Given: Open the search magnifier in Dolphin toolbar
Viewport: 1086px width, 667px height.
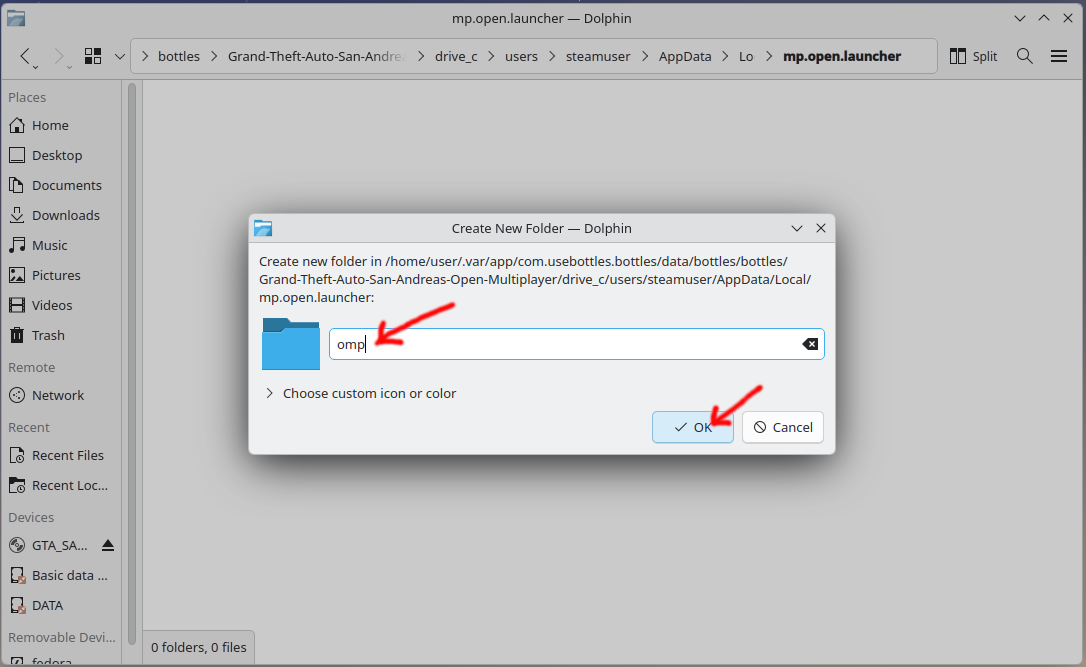Looking at the screenshot, I should (x=1024, y=56).
